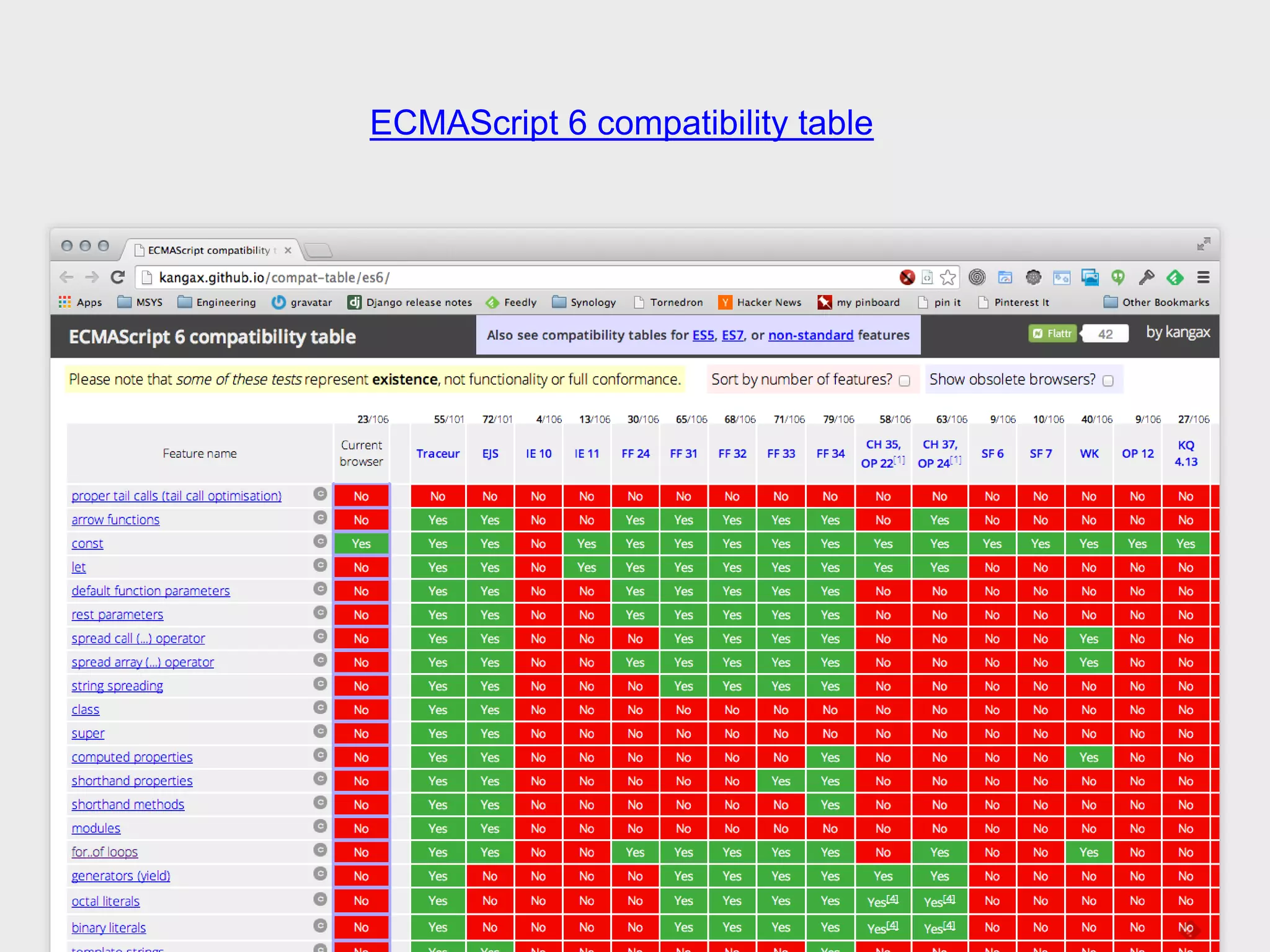
Task: Click the Traceur column header link
Action: pyautogui.click(x=437, y=453)
